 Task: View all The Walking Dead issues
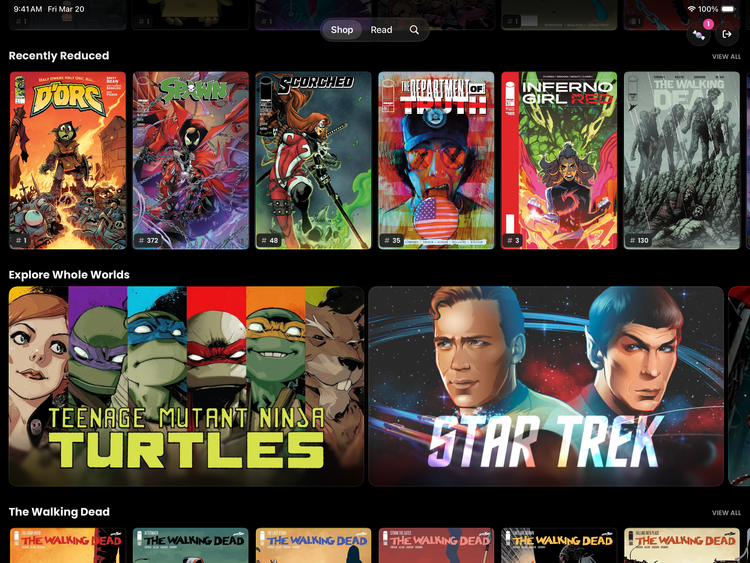pyautogui.click(x=726, y=513)
